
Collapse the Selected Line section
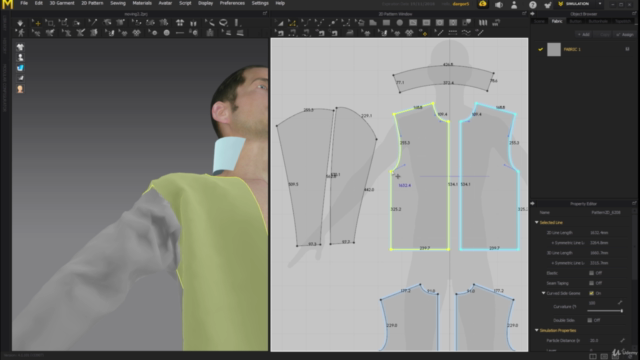[x=537, y=222]
